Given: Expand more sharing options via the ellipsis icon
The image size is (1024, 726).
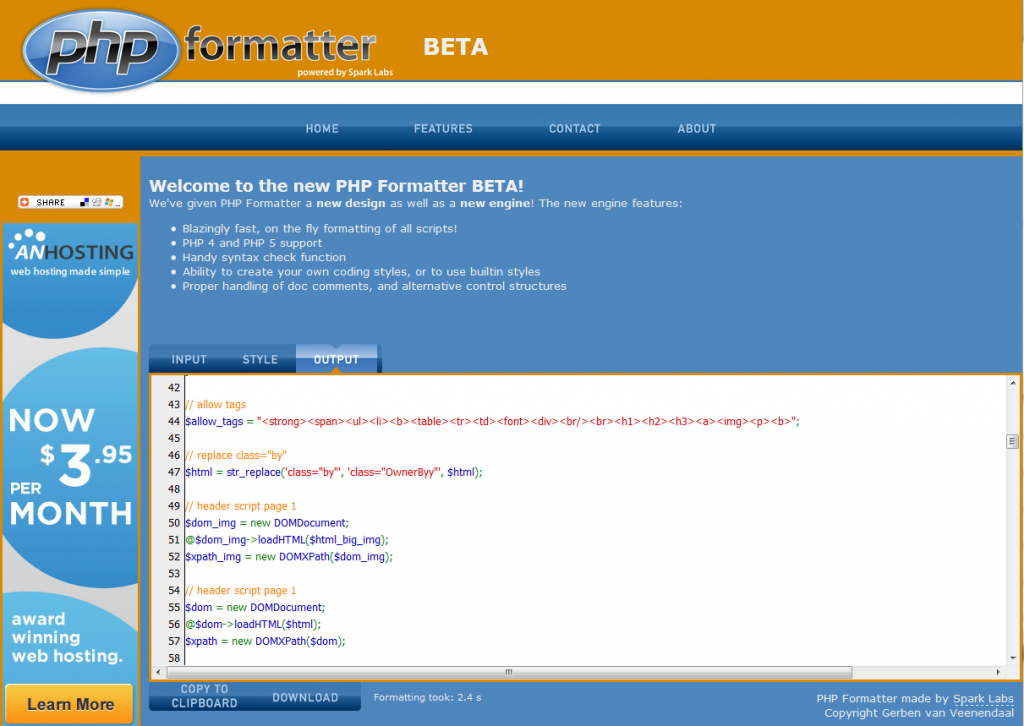Looking at the screenshot, I should (118, 204).
